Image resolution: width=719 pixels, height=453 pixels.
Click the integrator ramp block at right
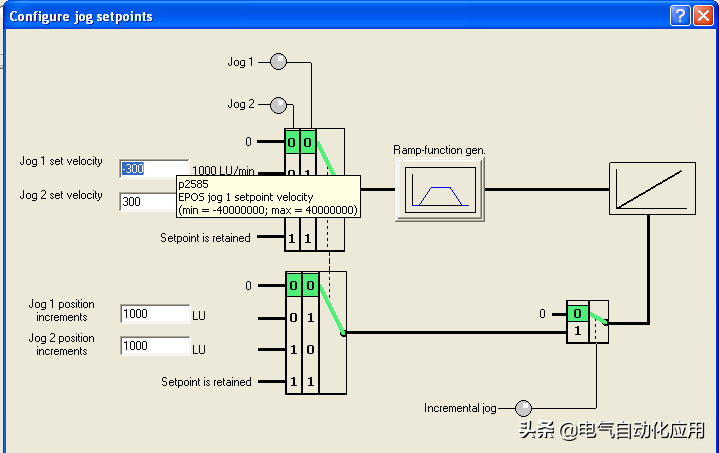(x=650, y=188)
